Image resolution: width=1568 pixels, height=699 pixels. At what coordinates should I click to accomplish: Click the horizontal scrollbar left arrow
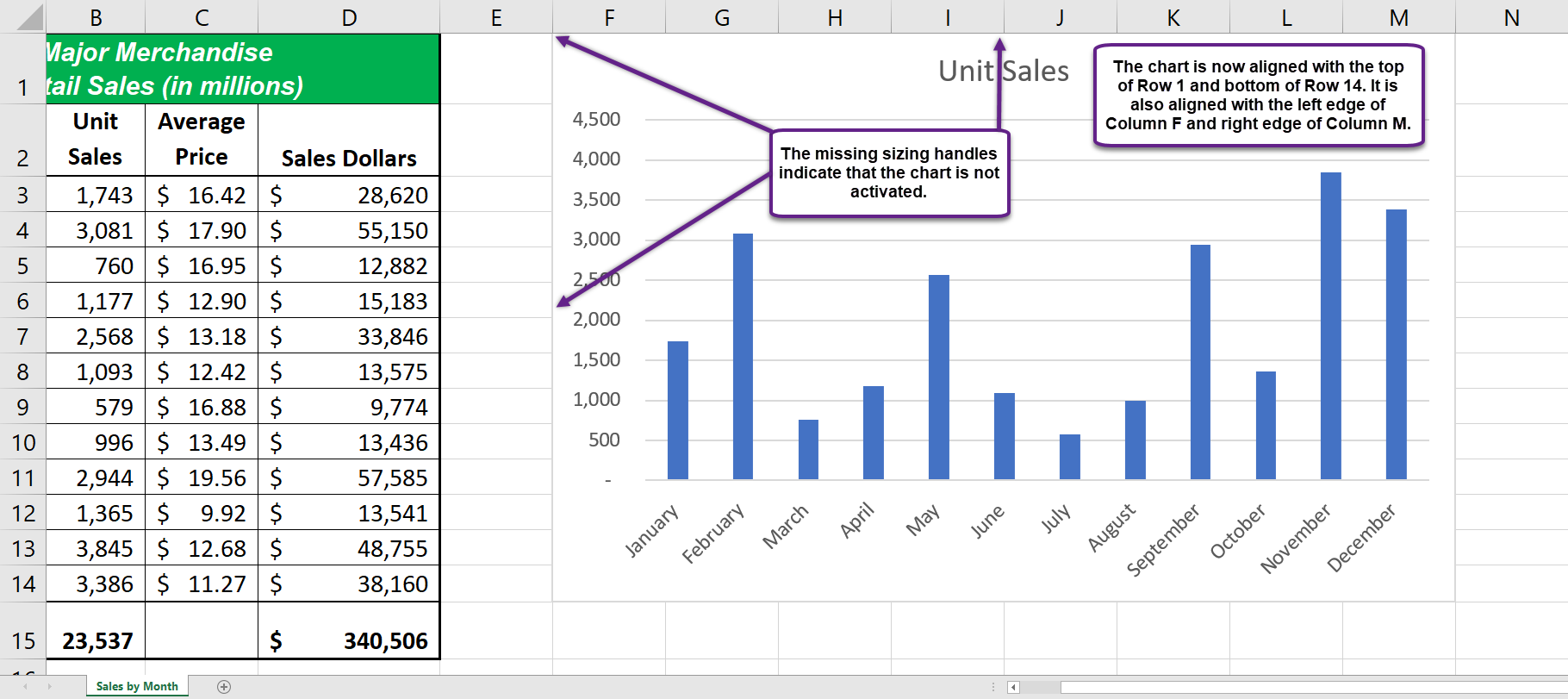click(1013, 687)
